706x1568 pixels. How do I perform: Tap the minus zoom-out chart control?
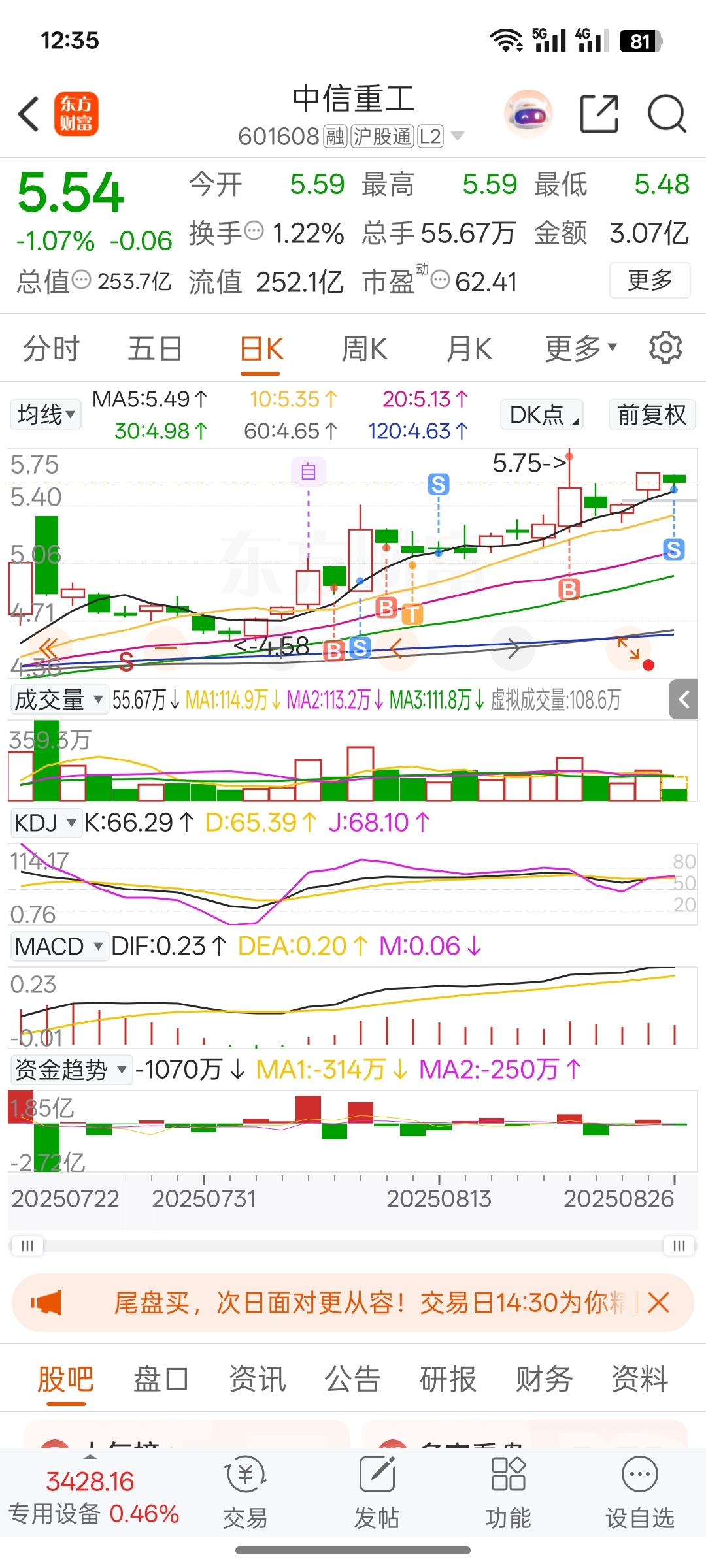click(165, 649)
